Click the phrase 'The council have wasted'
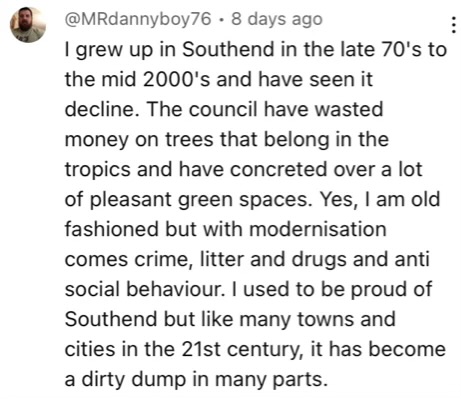461x399 pixels. [265, 109]
